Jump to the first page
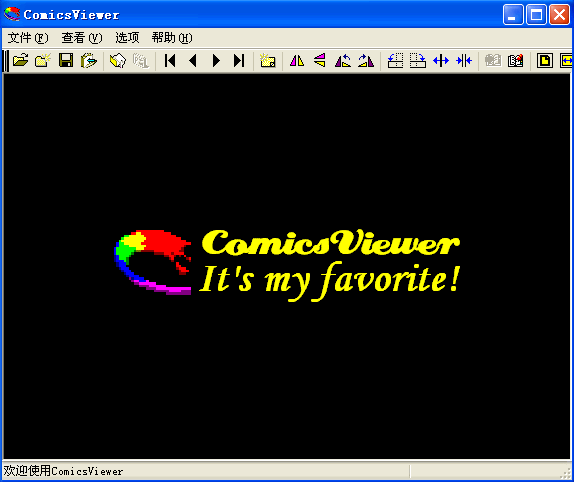 click(170, 60)
